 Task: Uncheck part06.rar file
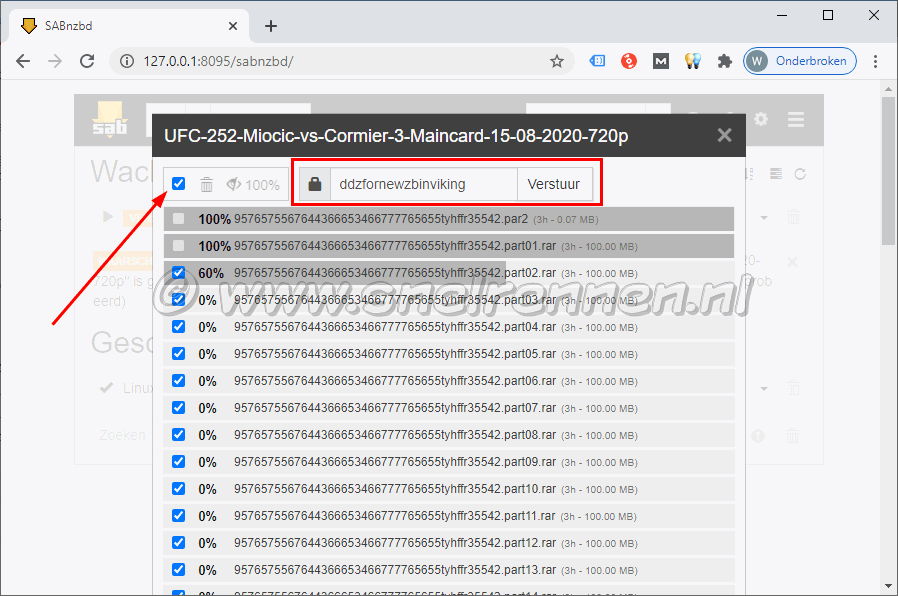coord(179,381)
